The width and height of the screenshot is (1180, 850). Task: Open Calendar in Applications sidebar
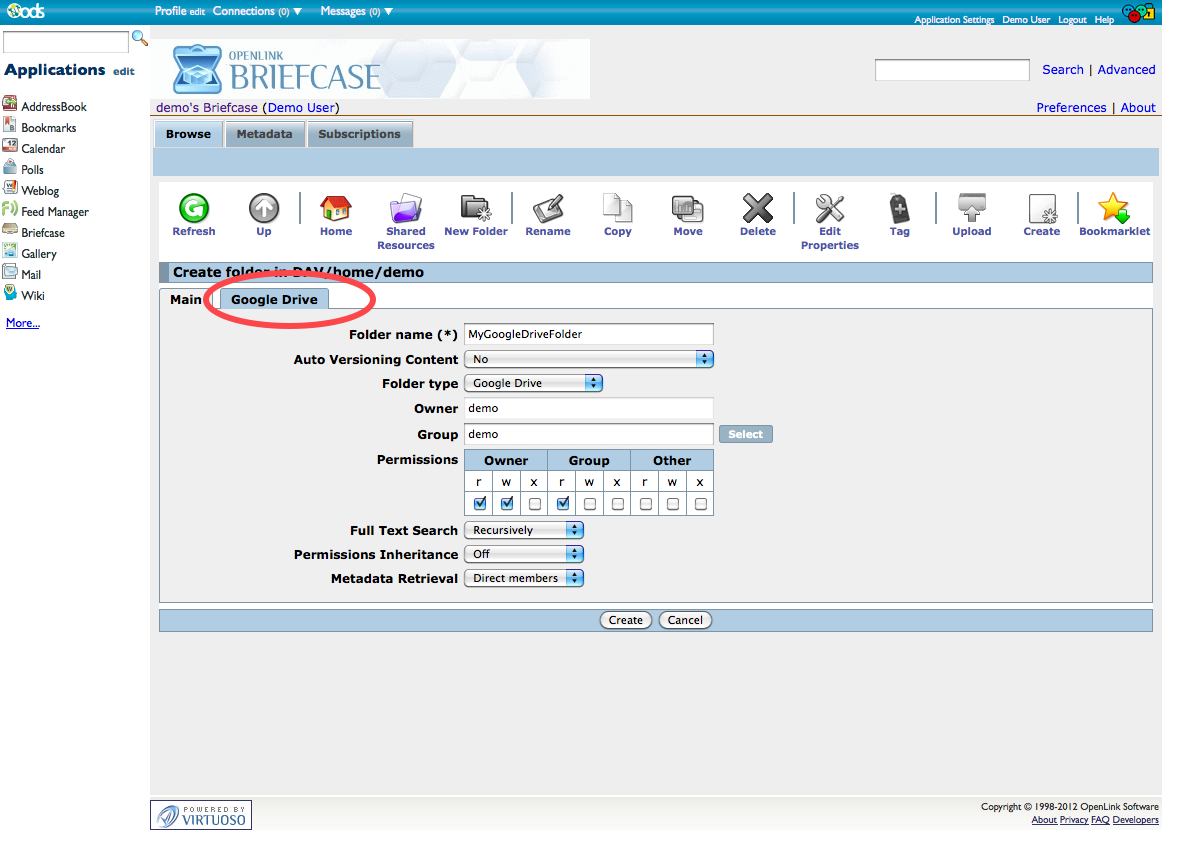43,149
